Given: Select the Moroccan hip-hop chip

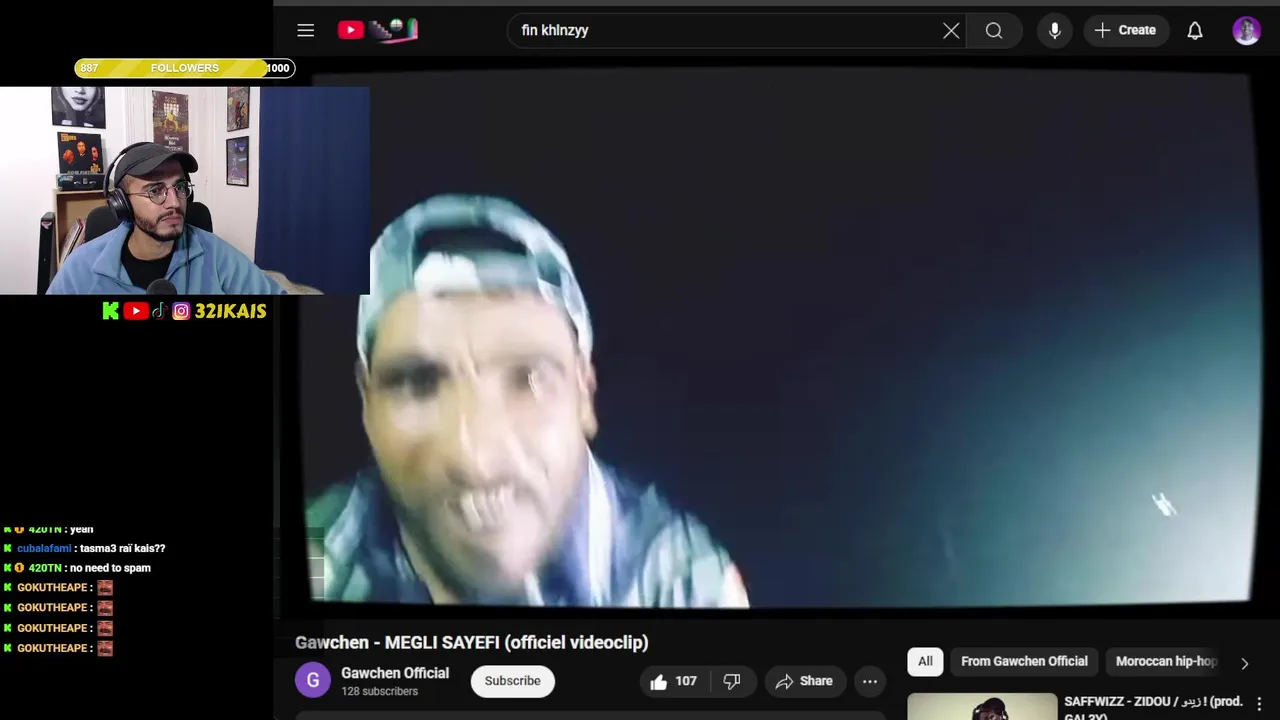Looking at the screenshot, I should [x=1165, y=661].
